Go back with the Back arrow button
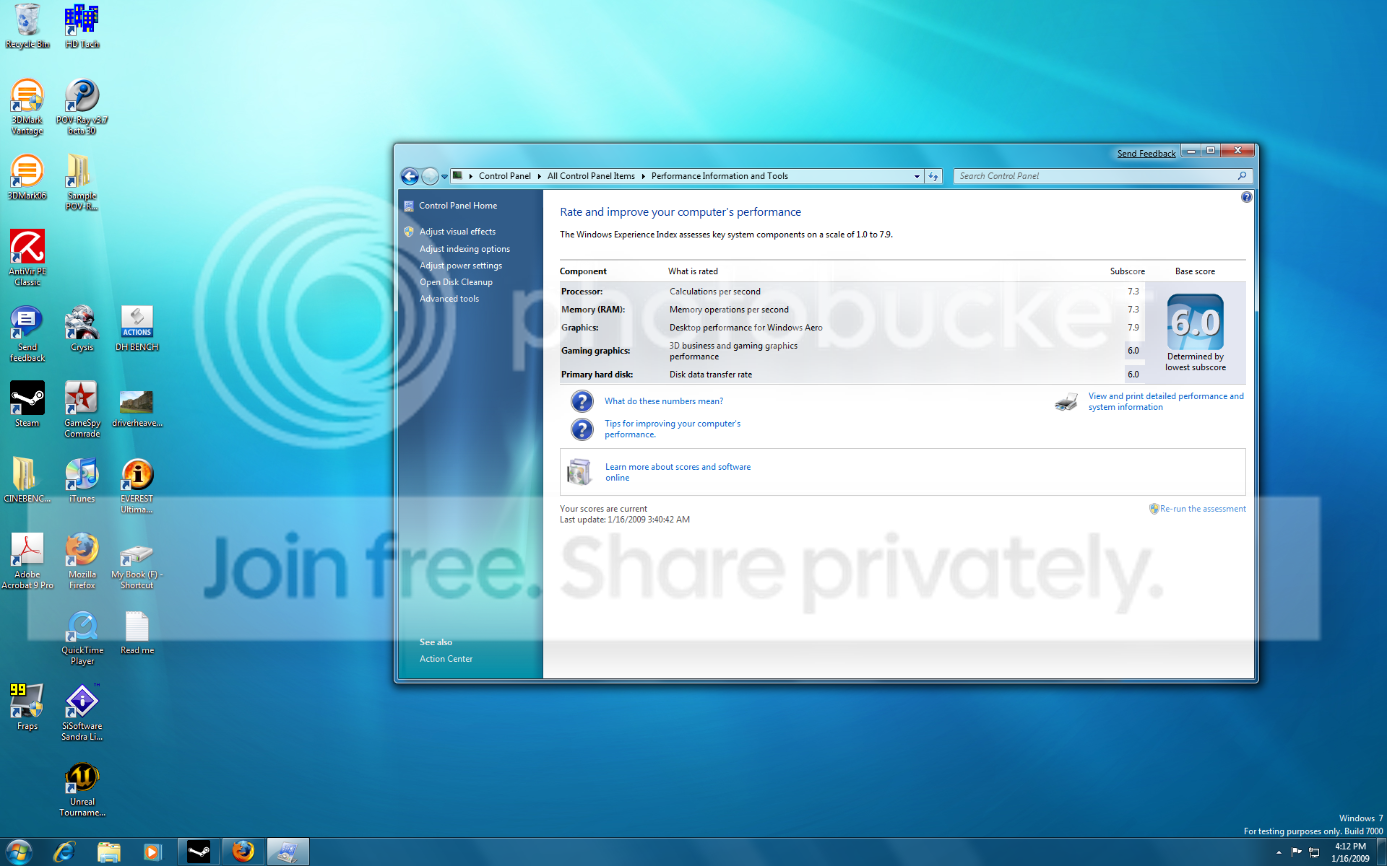This screenshot has height=866, width=1387. click(x=410, y=176)
